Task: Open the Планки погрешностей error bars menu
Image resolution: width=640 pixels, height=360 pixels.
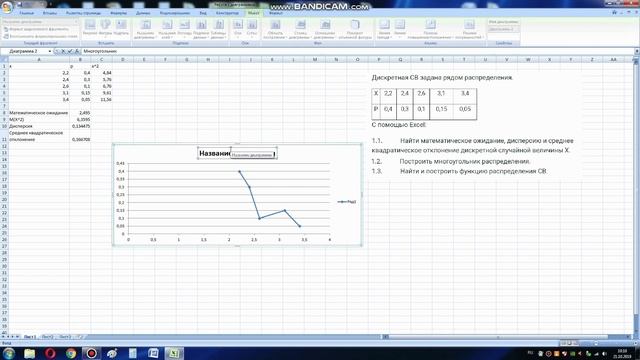Action: [x=469, y=29]
